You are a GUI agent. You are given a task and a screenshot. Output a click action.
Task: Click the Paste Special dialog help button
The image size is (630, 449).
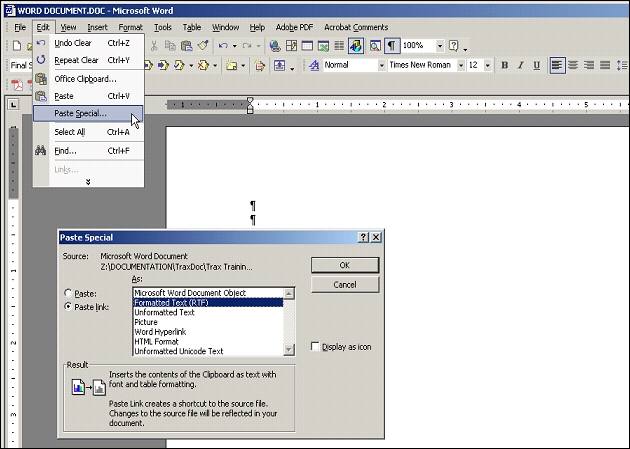pyautogui.click(x=363, y=237)
